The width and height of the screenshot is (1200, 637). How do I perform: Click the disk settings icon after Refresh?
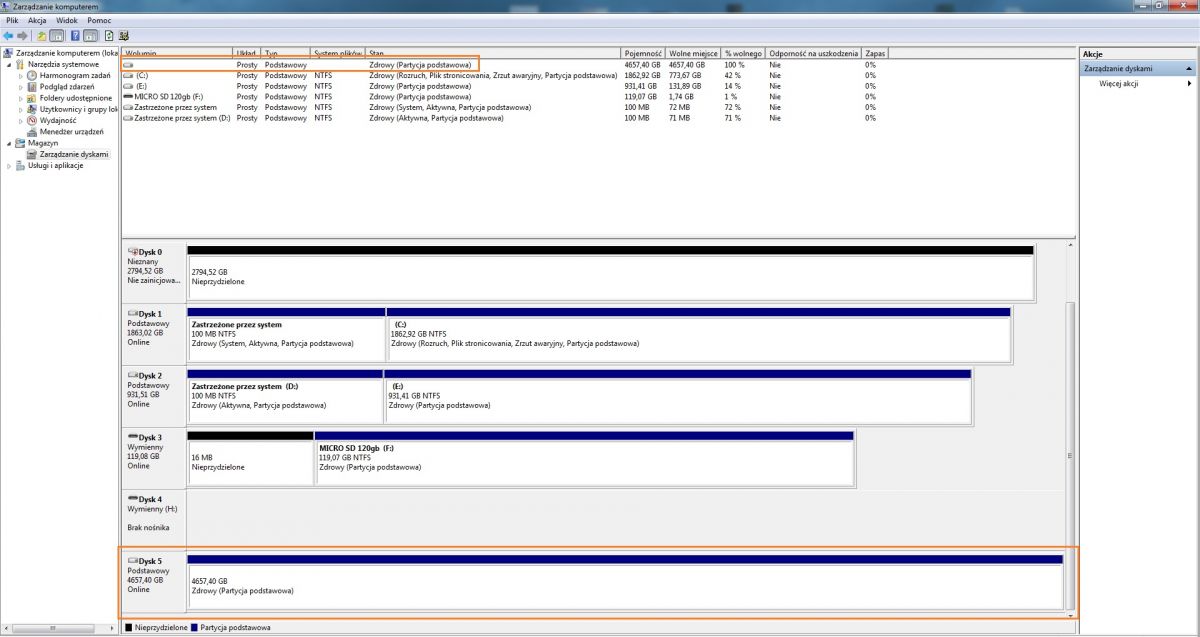point(123,35)
